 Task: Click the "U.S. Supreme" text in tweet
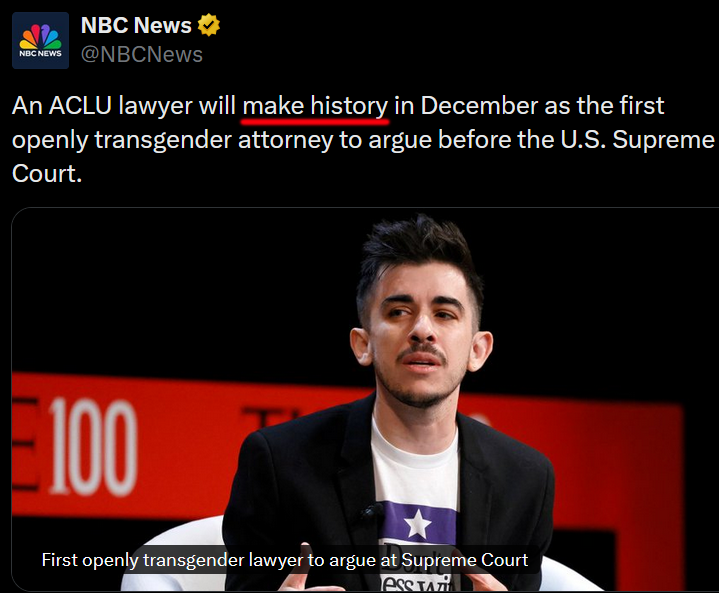637,140
